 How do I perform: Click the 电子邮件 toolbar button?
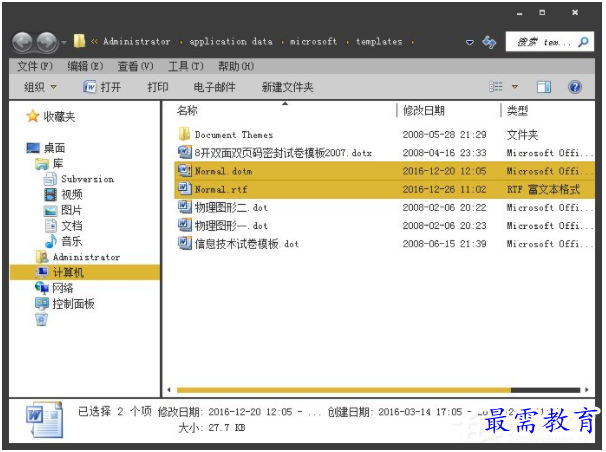214,87
